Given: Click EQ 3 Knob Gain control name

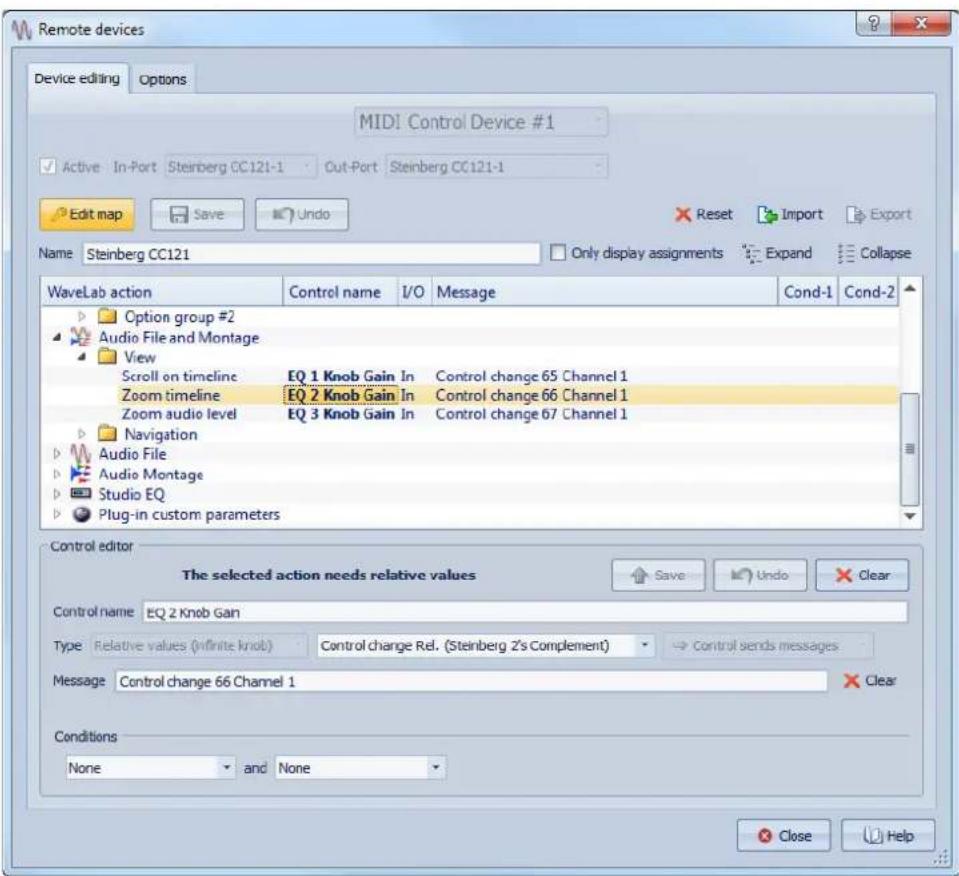Looking at the screenshot, I should point(341,414).
